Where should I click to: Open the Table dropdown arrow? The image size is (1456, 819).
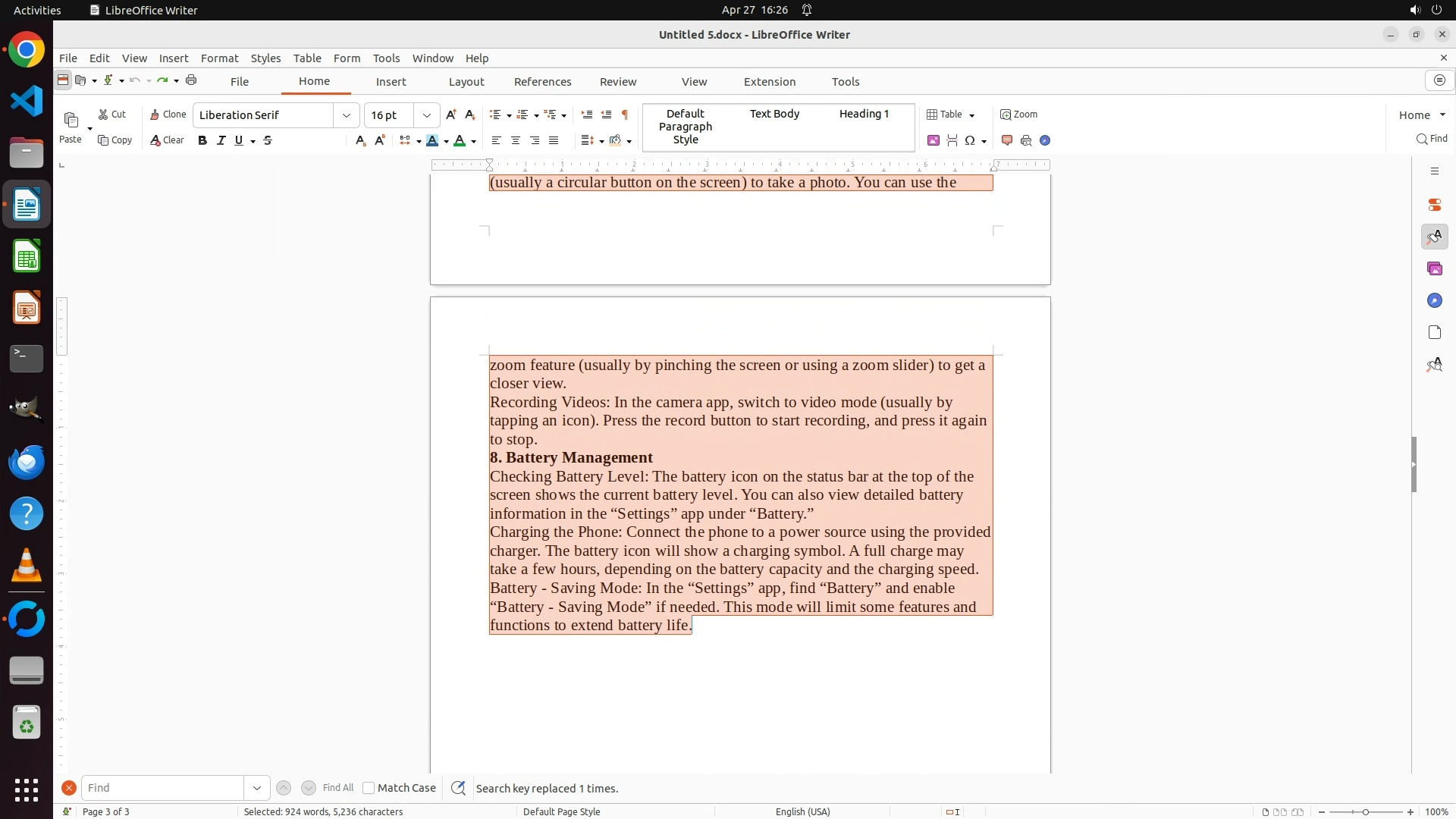(972, 115)
